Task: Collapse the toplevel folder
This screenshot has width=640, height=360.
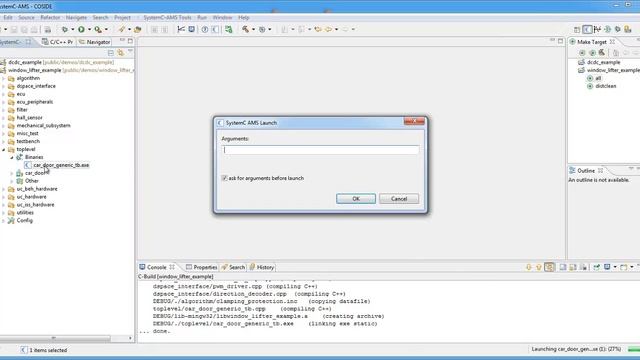Action: click(x=4, y=149)
